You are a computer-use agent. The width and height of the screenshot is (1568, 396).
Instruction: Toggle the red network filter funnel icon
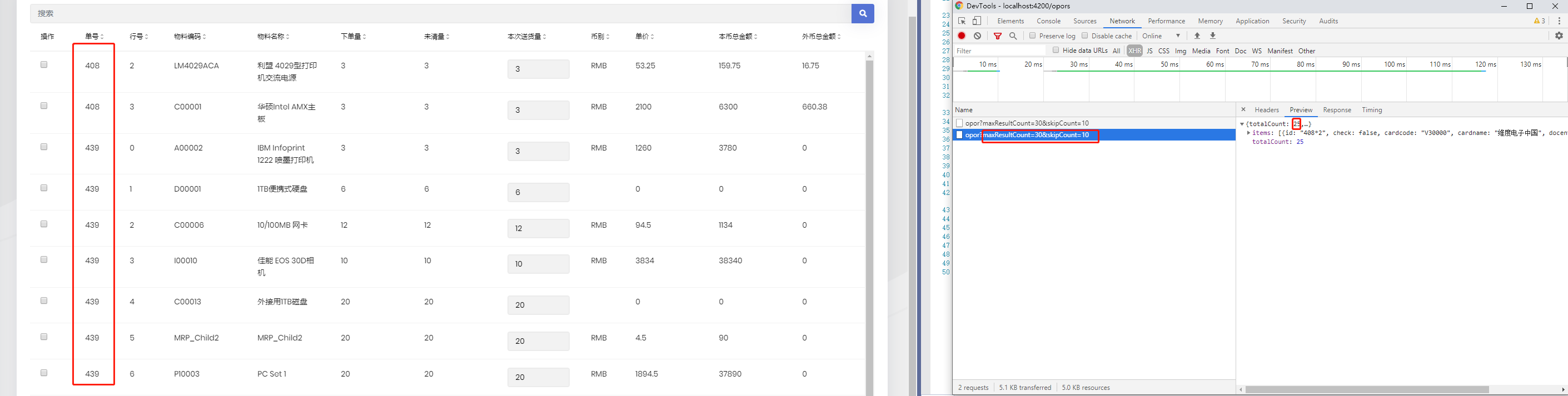click(998, 36)
